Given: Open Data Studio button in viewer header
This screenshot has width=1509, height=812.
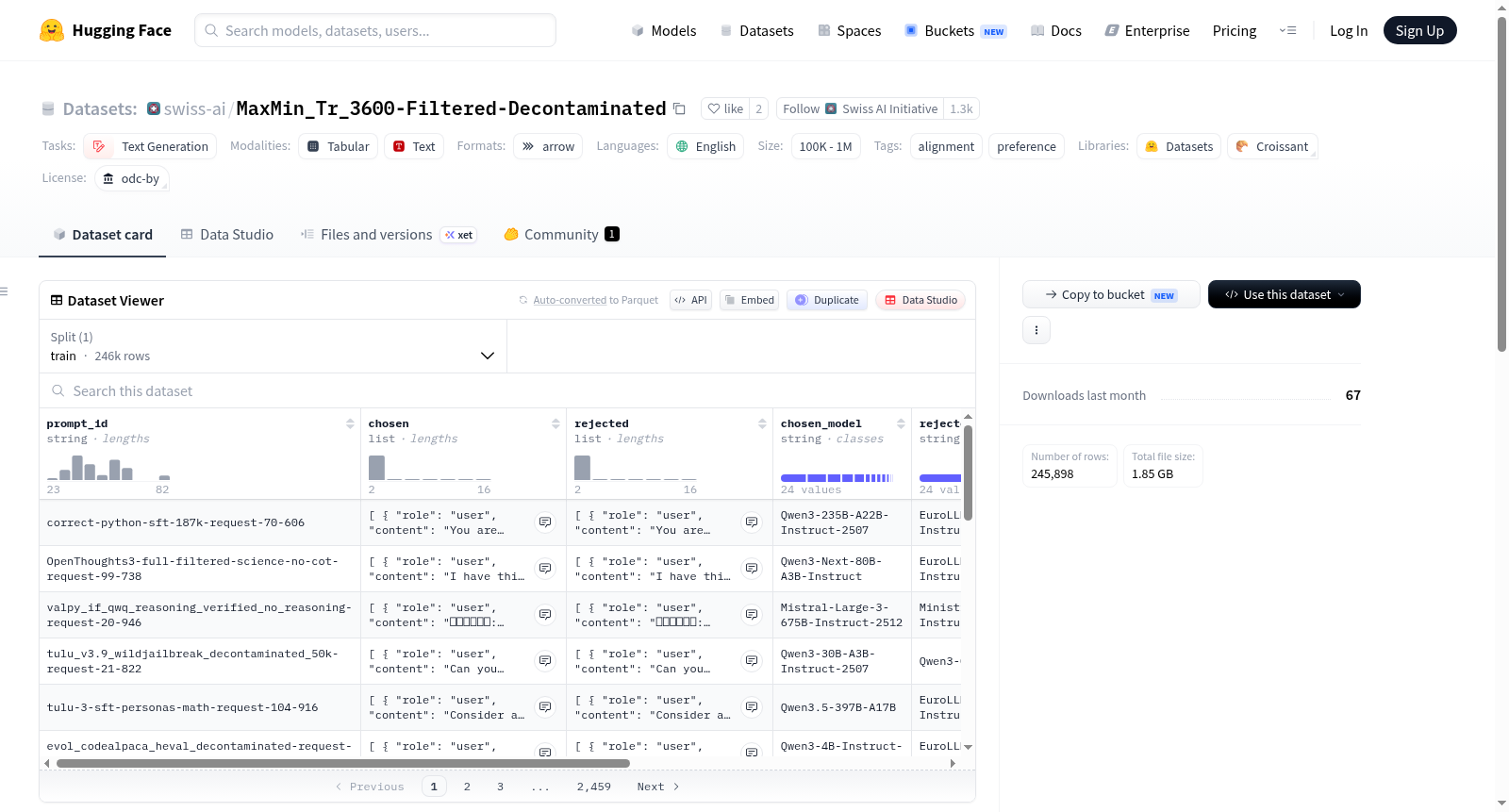Looking at the screenshot, I should click(920, 300).
